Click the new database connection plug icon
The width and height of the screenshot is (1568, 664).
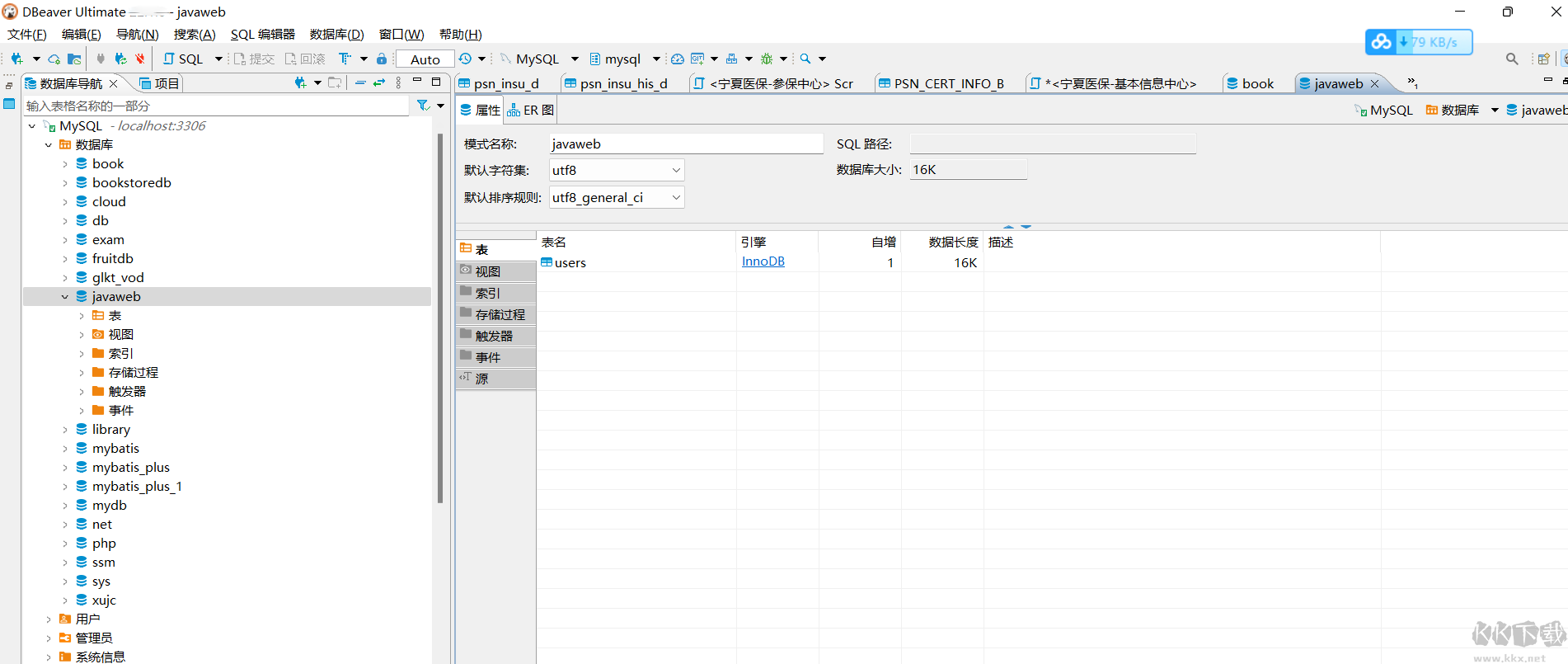(16, 59)
